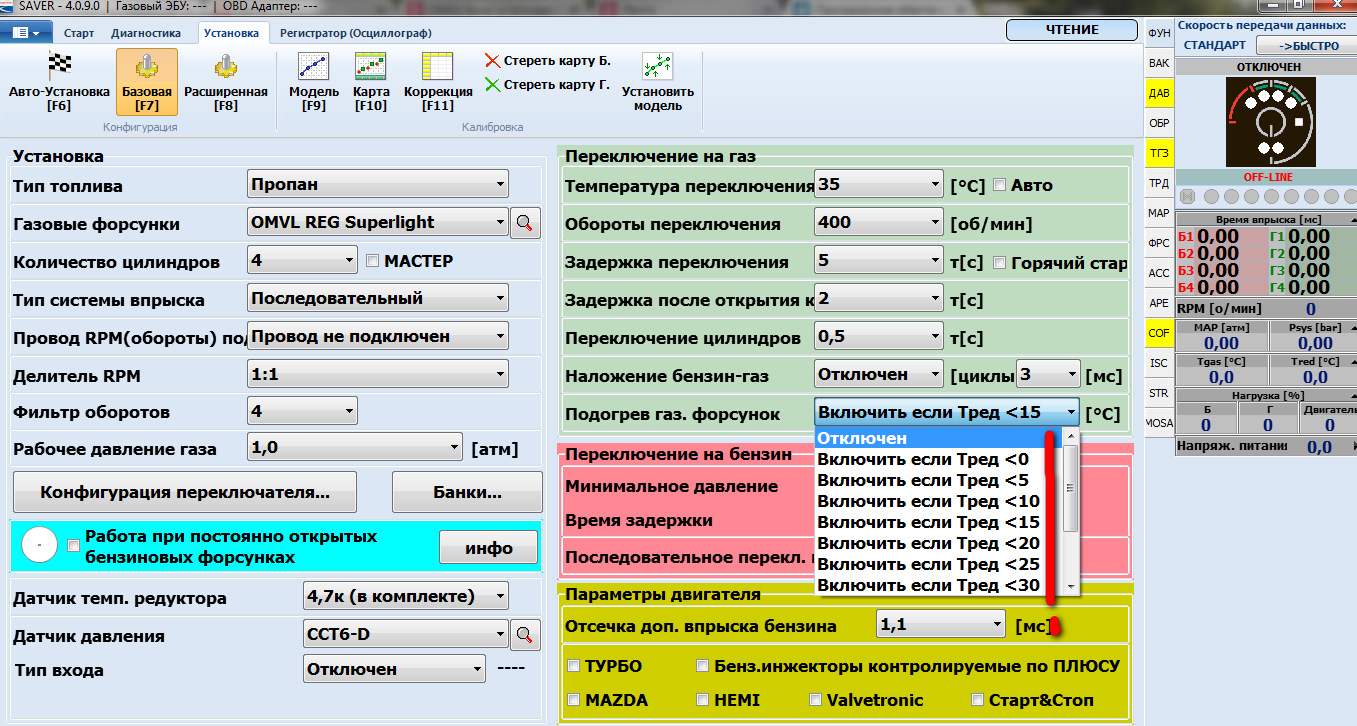Toggle Авто switching temperature checkbox
Screen dimensions: 1357x726
[x=999, y=185]
